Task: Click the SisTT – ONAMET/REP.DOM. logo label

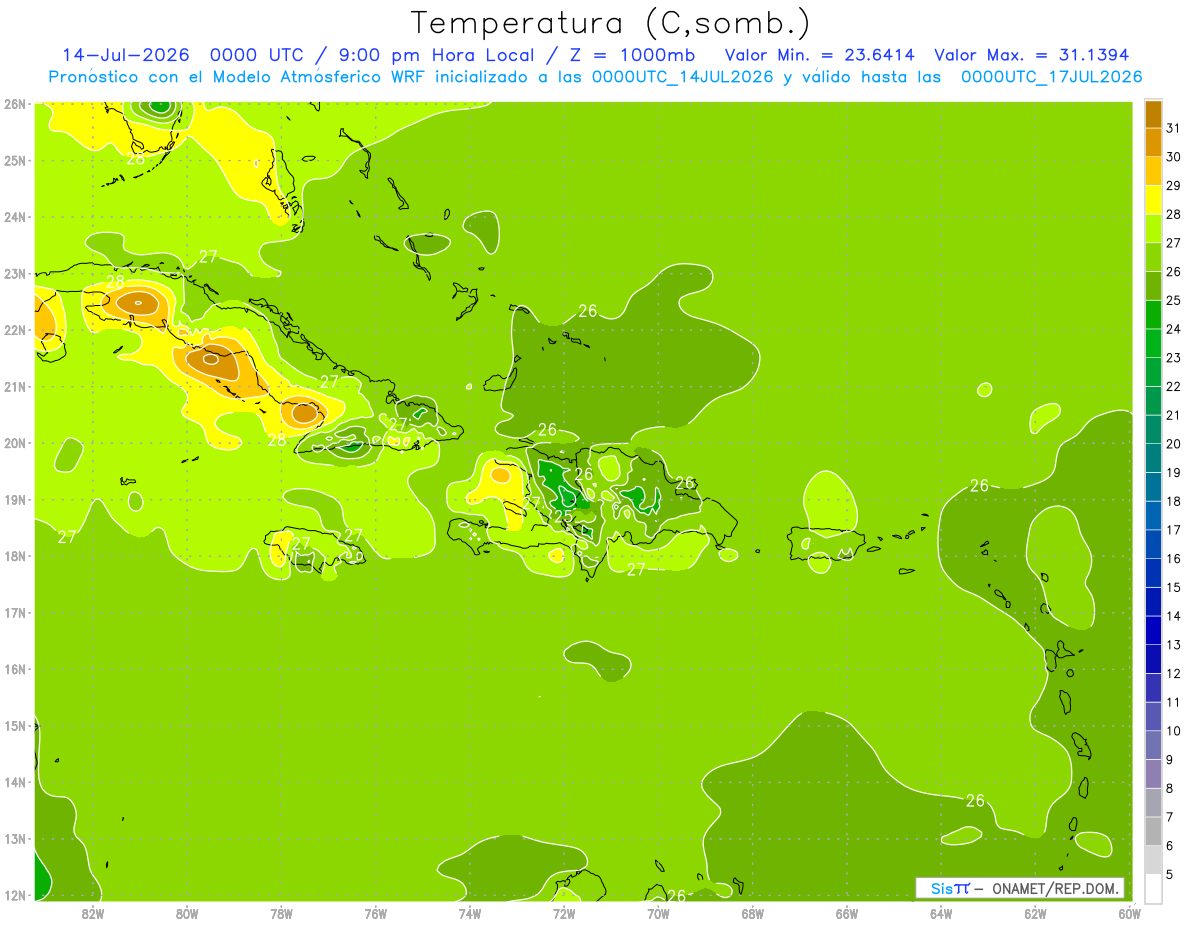Action: (x=1020, y=888)
